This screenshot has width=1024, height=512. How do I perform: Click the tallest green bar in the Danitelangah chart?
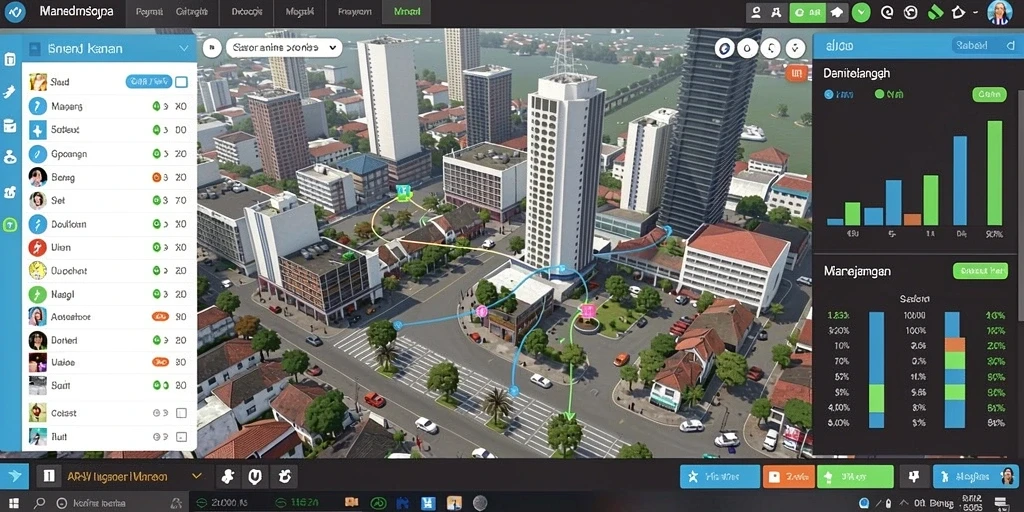click(994, 173)
